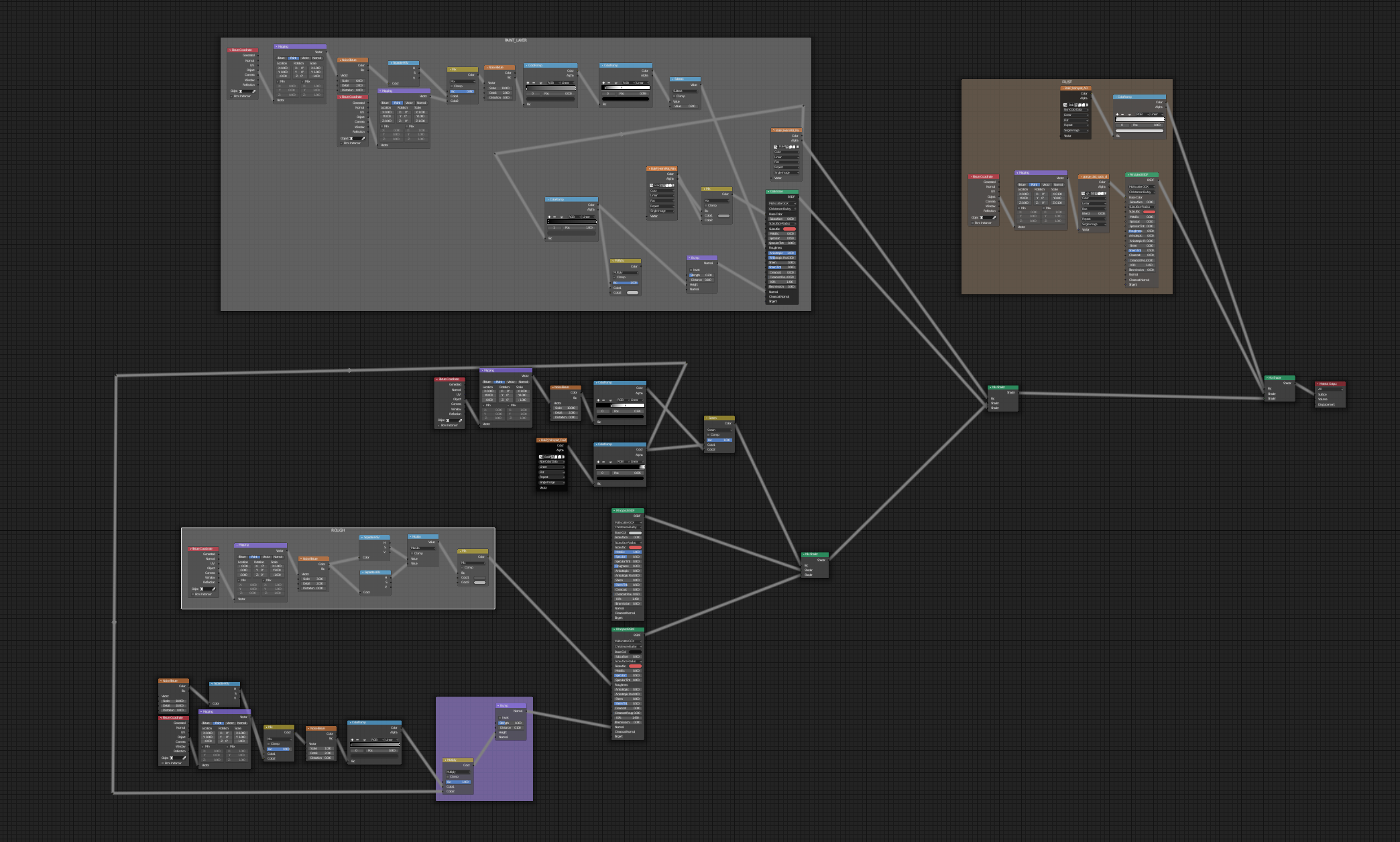
Task: Toggle Clamp on the Modulo node
Action: 412,554
